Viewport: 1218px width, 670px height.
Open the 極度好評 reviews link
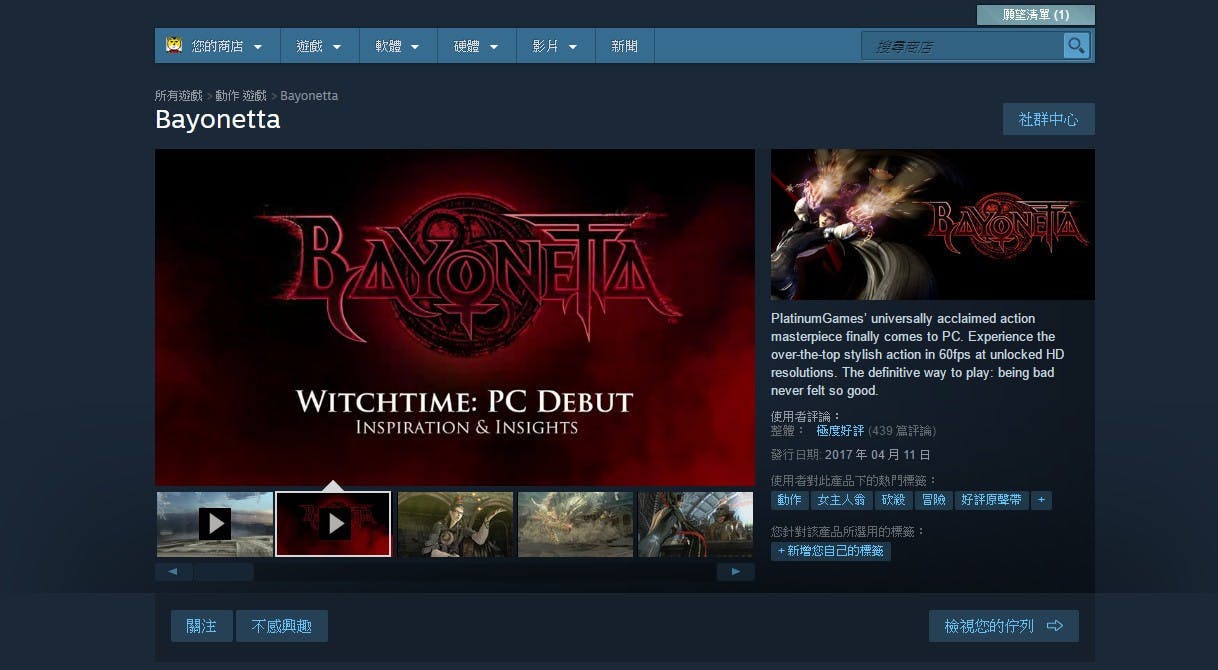(x=840, y=431)
